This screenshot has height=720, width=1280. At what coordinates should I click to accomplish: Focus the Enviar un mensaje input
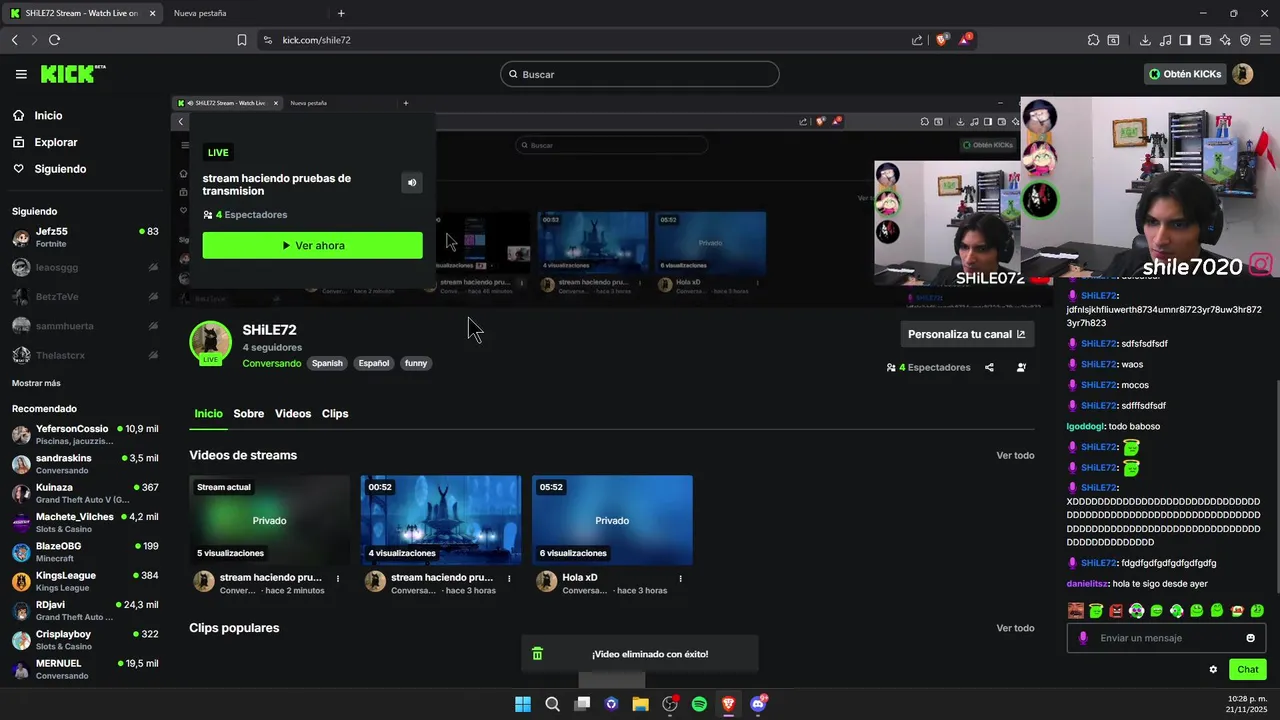tap(1168, 638)
